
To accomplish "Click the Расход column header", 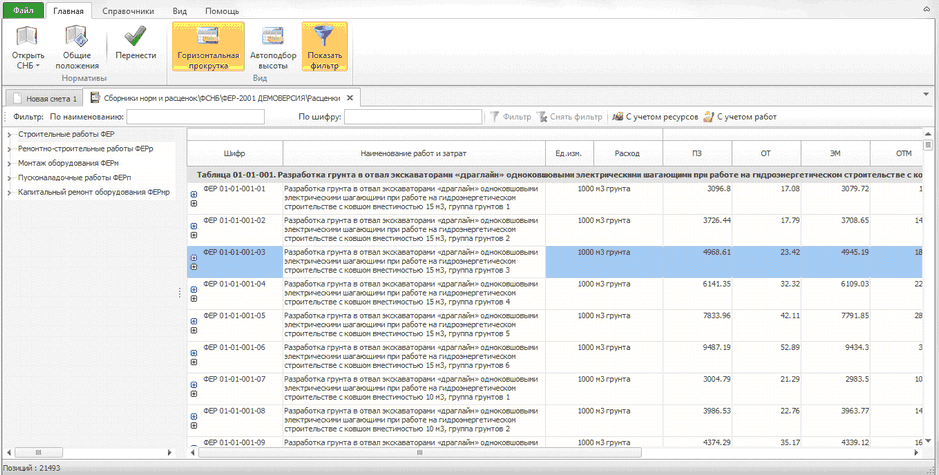I will 627,153.
